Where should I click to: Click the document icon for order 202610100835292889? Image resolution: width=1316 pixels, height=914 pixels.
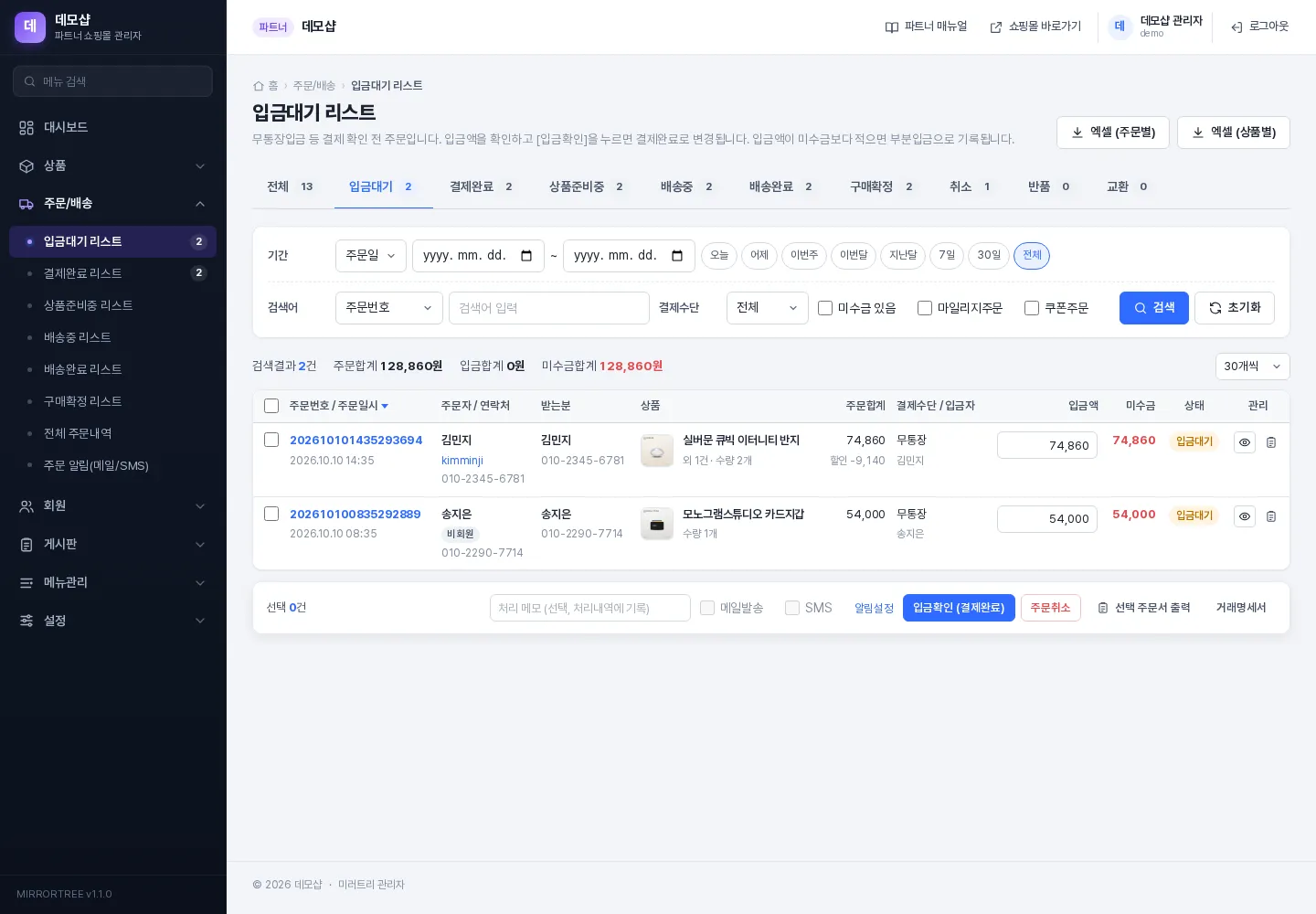(x=1271, y=516)
